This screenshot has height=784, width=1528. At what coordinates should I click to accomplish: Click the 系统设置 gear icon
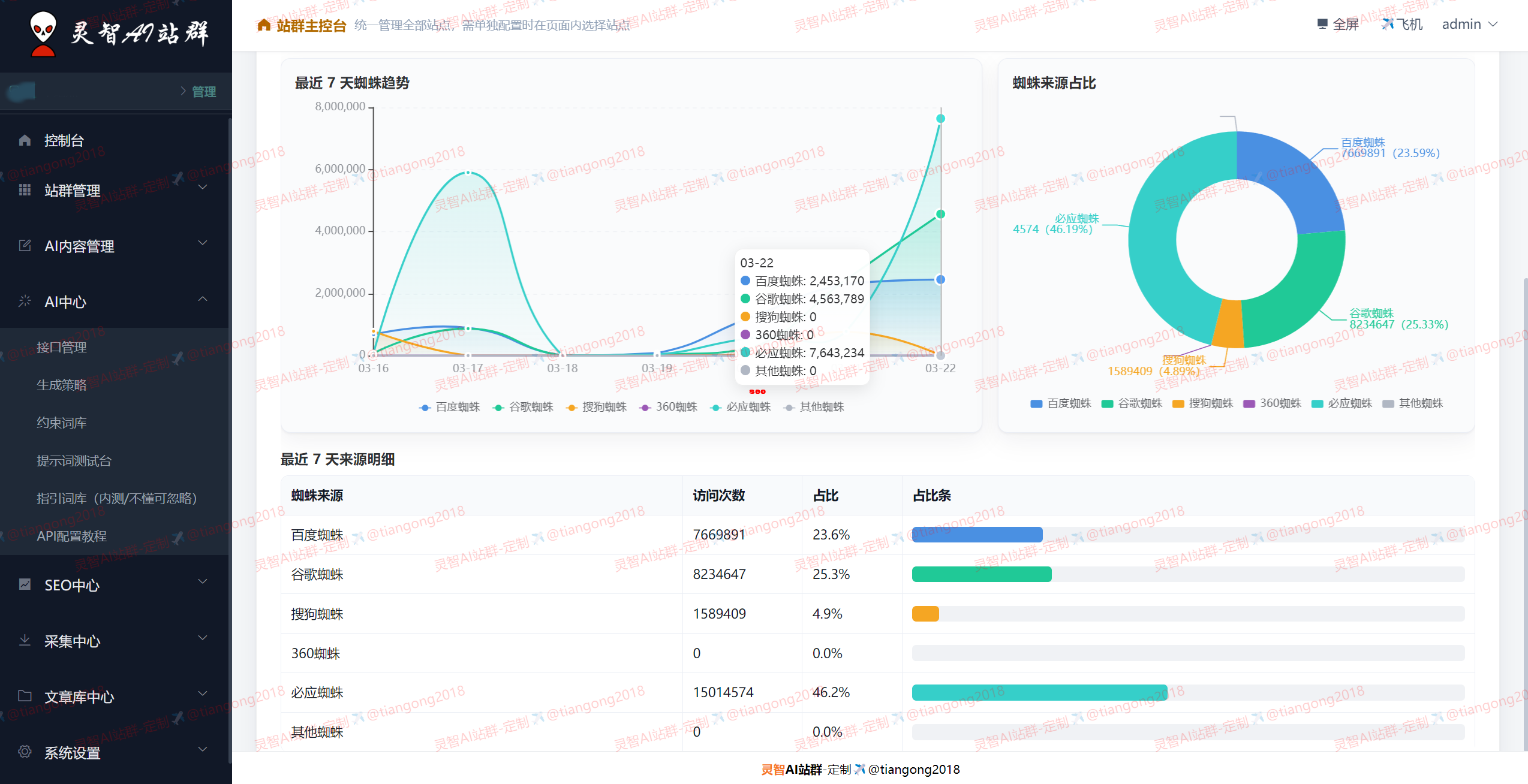click(x=25, y=752)
